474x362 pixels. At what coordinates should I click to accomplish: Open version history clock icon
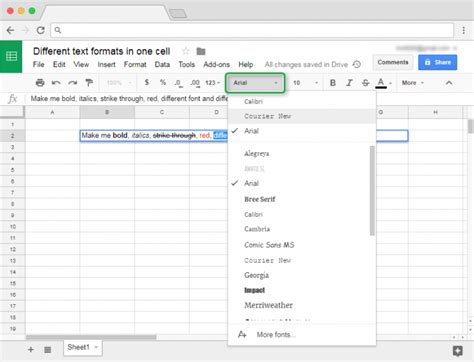[357, 64]
